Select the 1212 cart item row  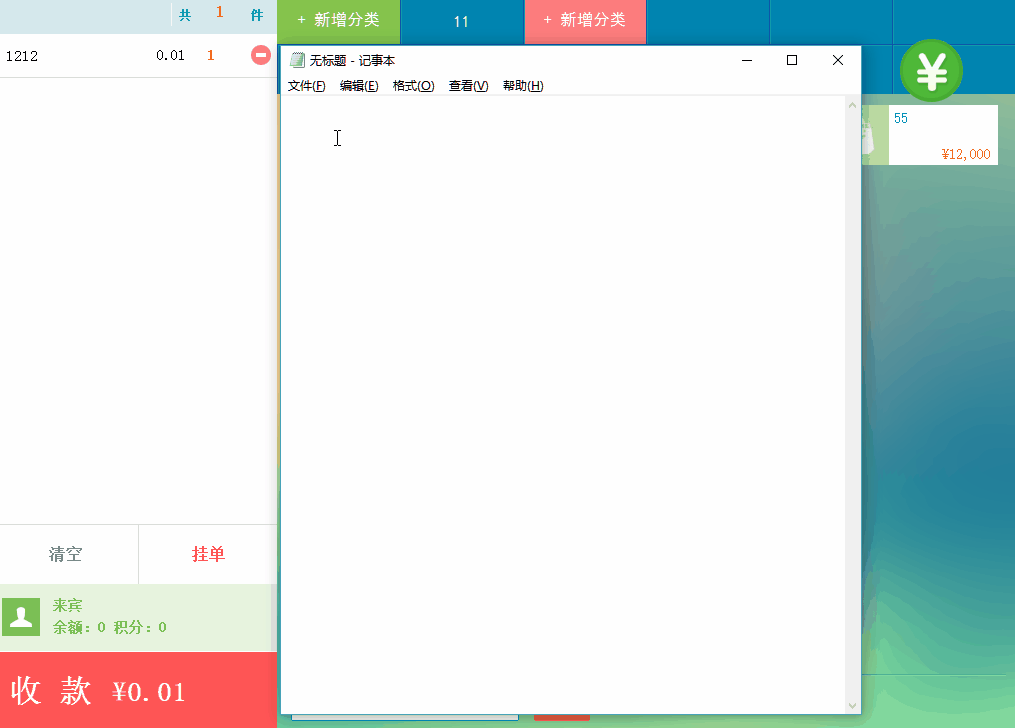139,56
